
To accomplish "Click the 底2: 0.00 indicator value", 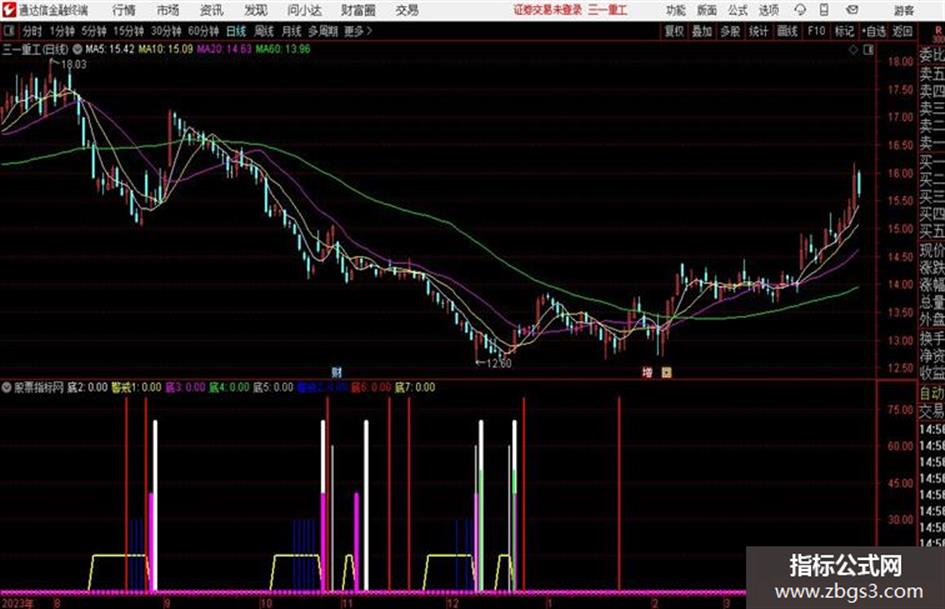I will point(87,388).
